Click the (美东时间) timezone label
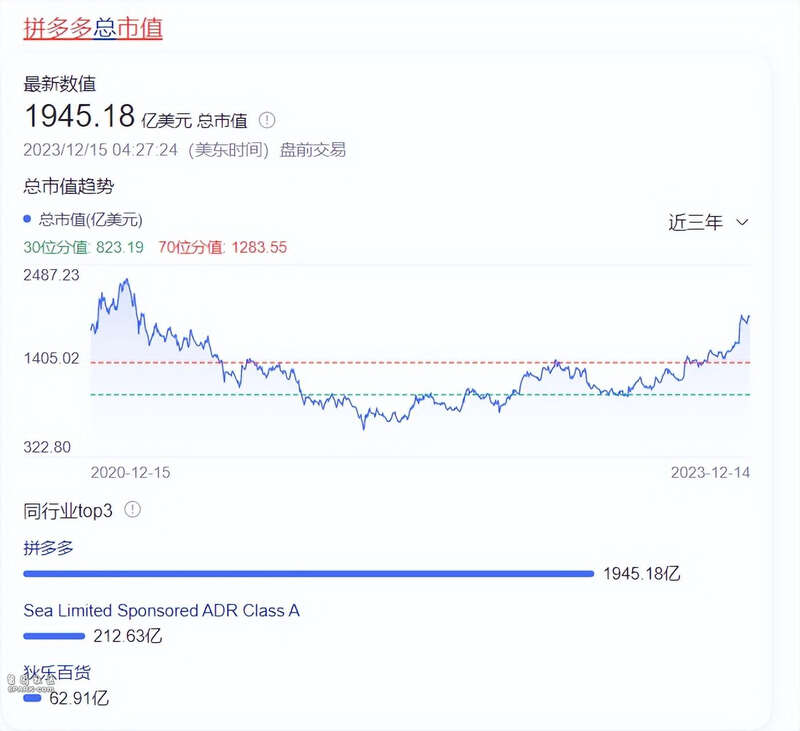This screenshot has width=800, height=731. (x=228, y=150)
